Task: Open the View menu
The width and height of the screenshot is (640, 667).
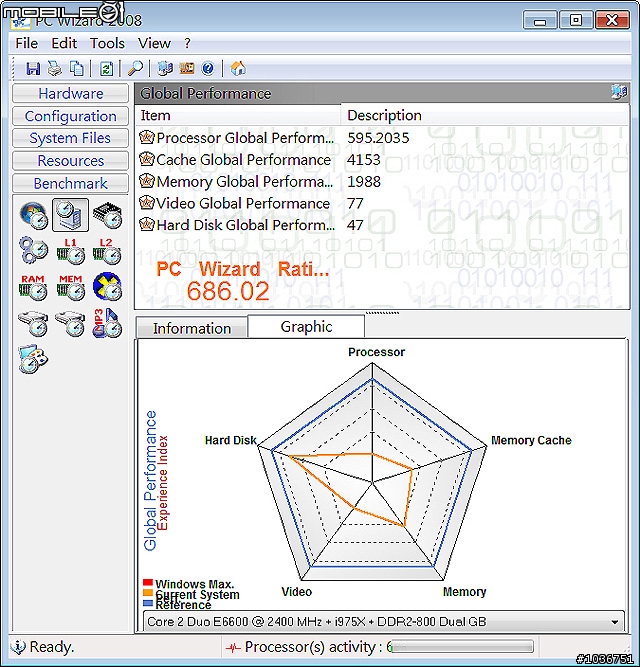Action: 154,43
